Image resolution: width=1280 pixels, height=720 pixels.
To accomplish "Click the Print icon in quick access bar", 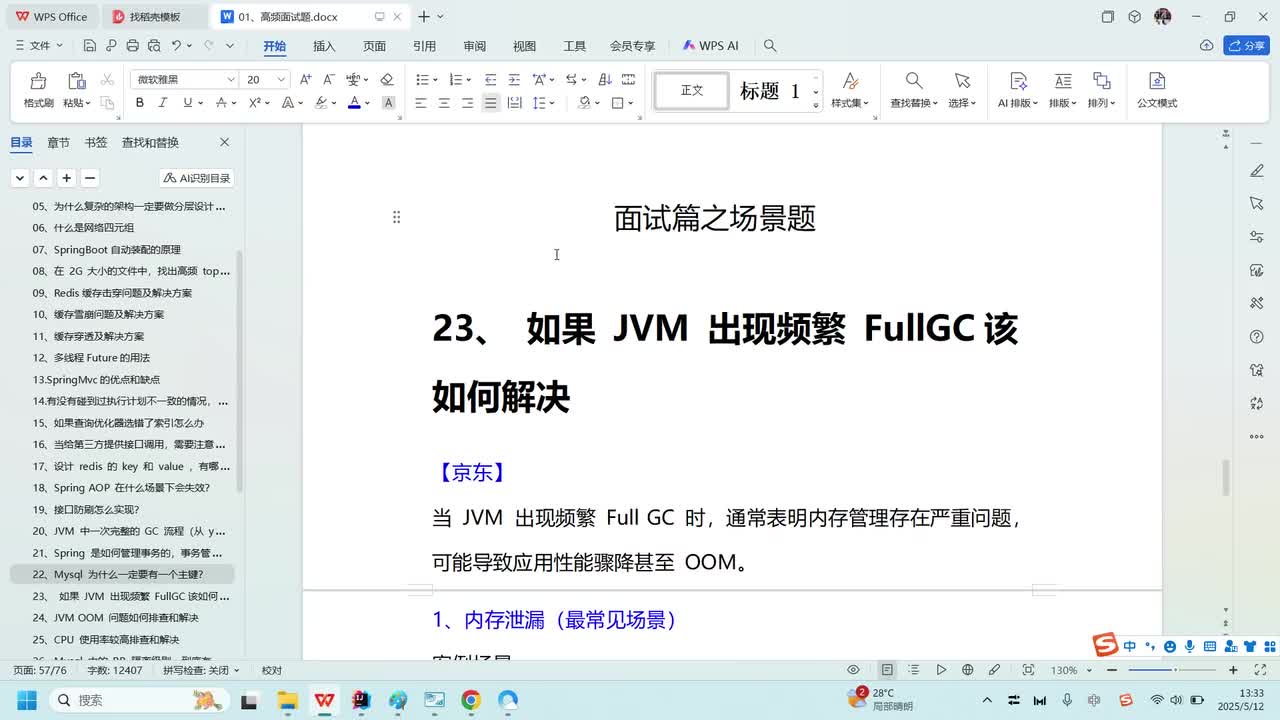I will 133,46.
